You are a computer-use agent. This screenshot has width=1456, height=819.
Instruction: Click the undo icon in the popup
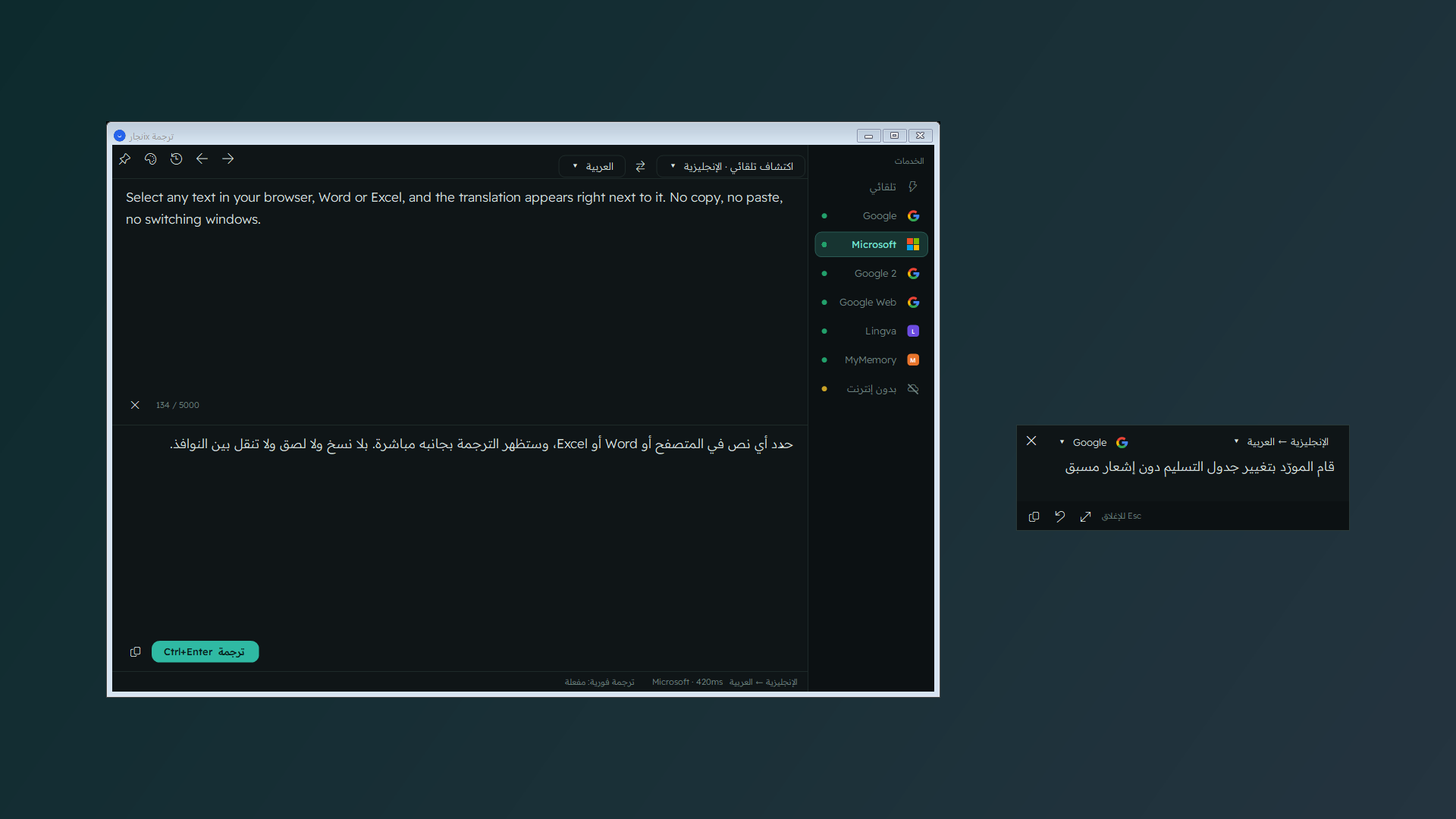point(1059,516)
